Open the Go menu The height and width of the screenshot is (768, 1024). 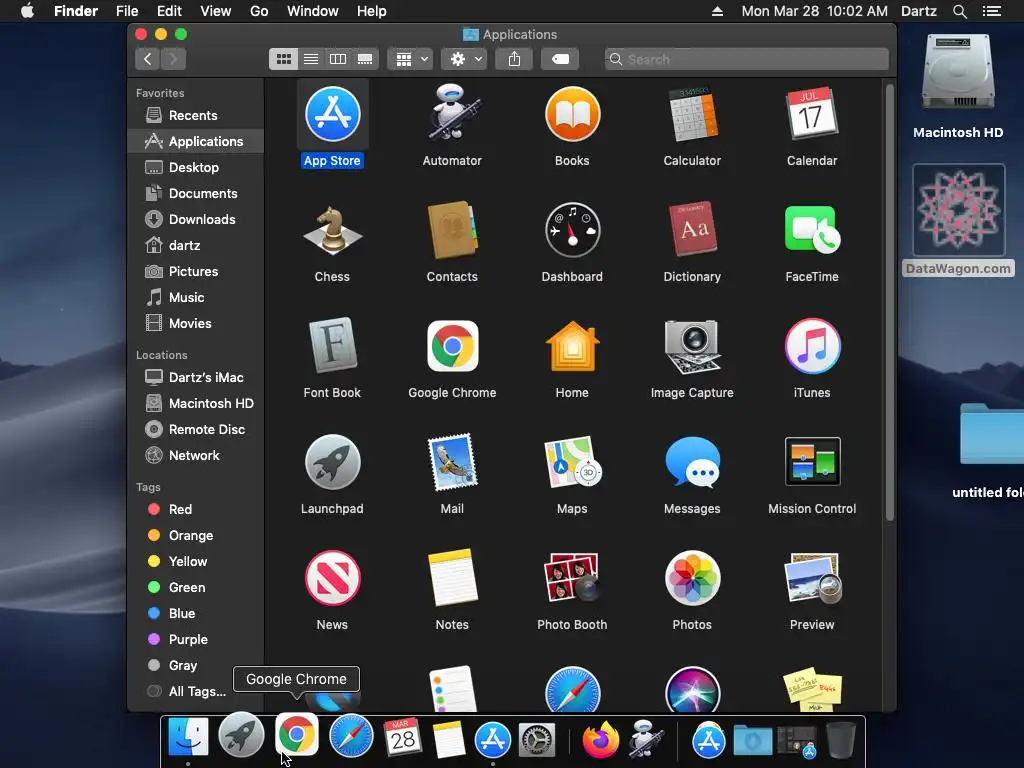click(259, 11)
